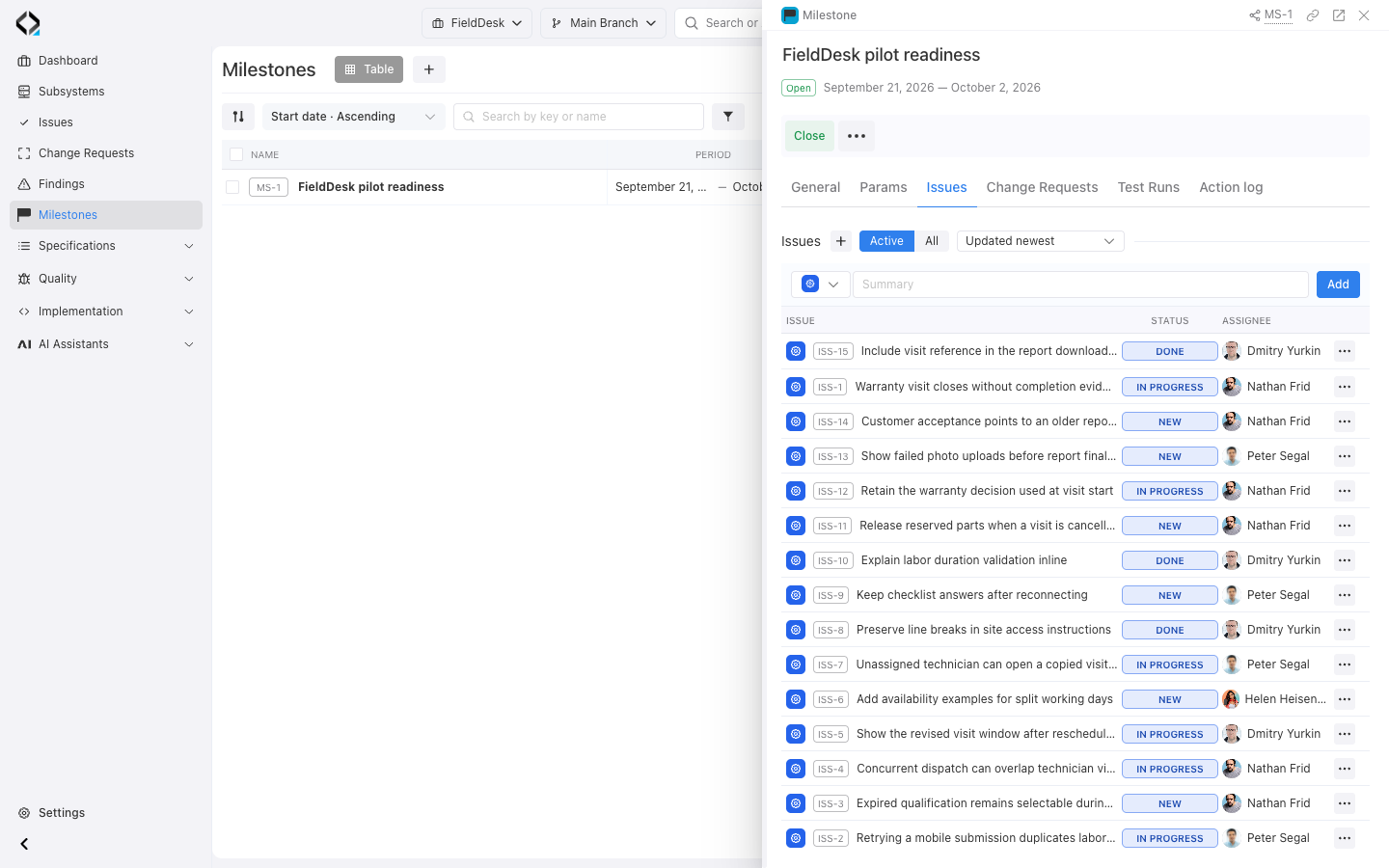Switch to the Table view
Screen dimensions: 1389x868
pos(369,69)
